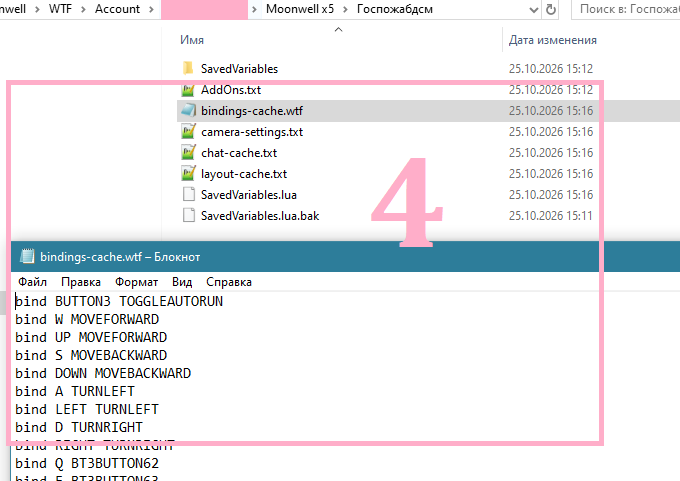Click the camera-settings.txt file icon
The image size is (680, 481).
coord(188,132)
